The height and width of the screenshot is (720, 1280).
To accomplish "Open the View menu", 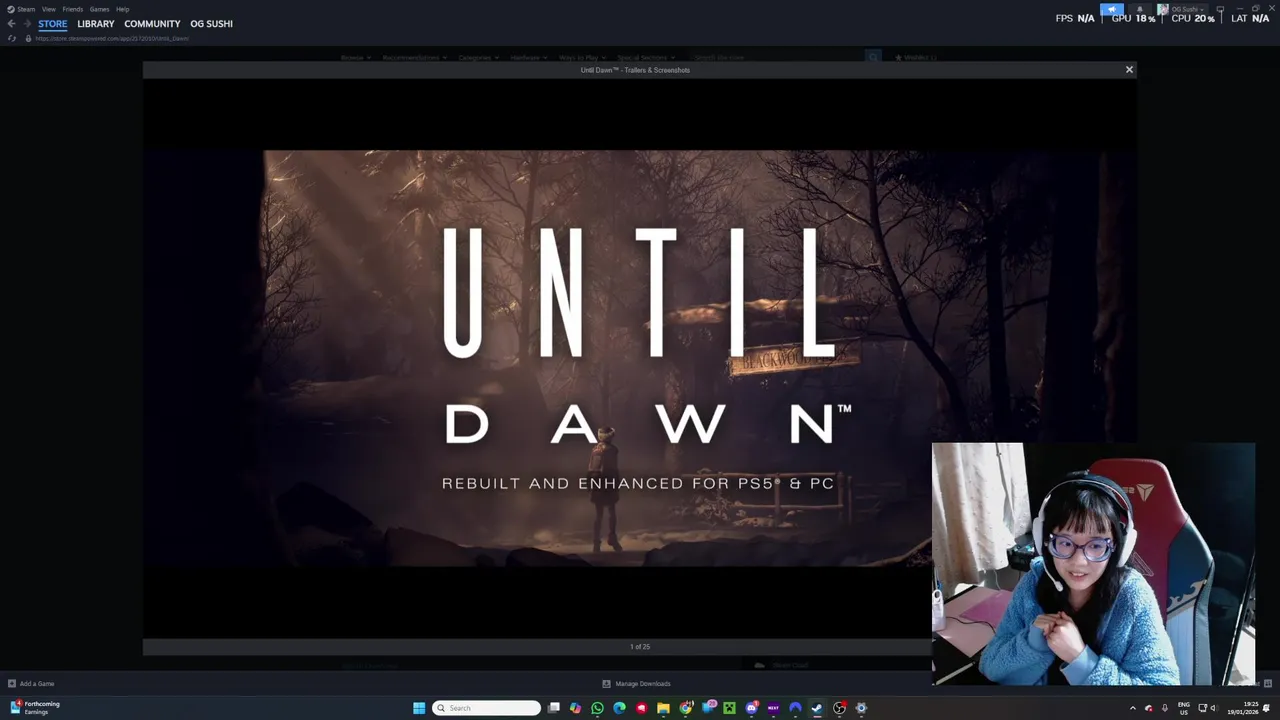I will click(48, 9).
